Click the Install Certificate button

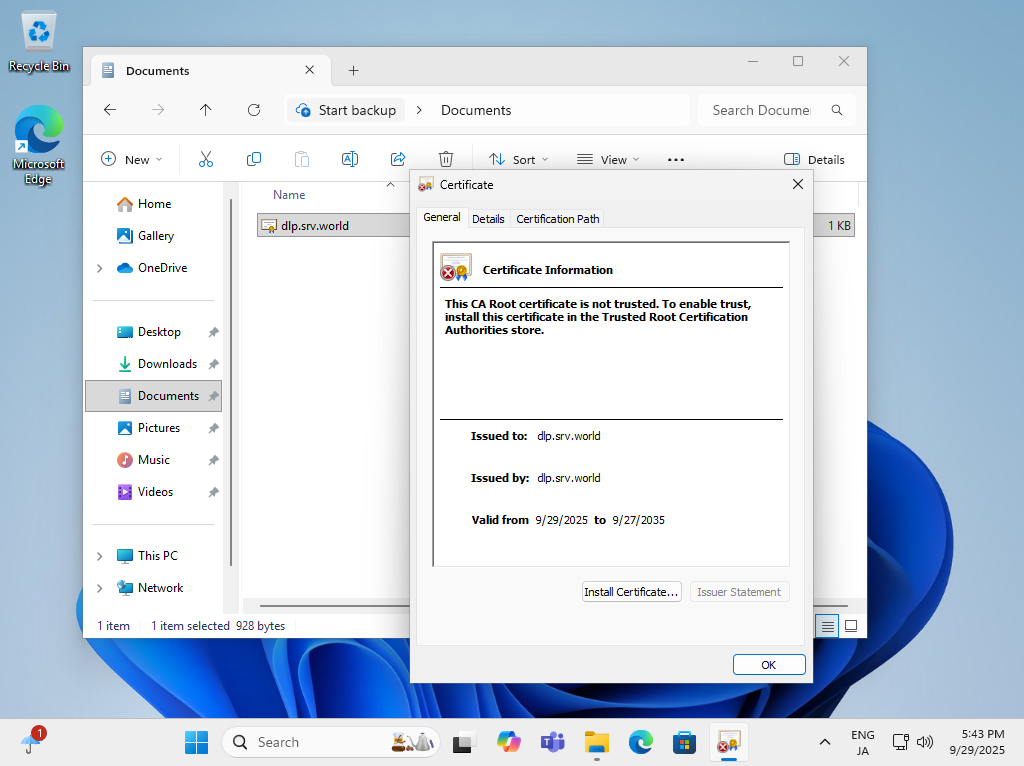tap(631, 592)
